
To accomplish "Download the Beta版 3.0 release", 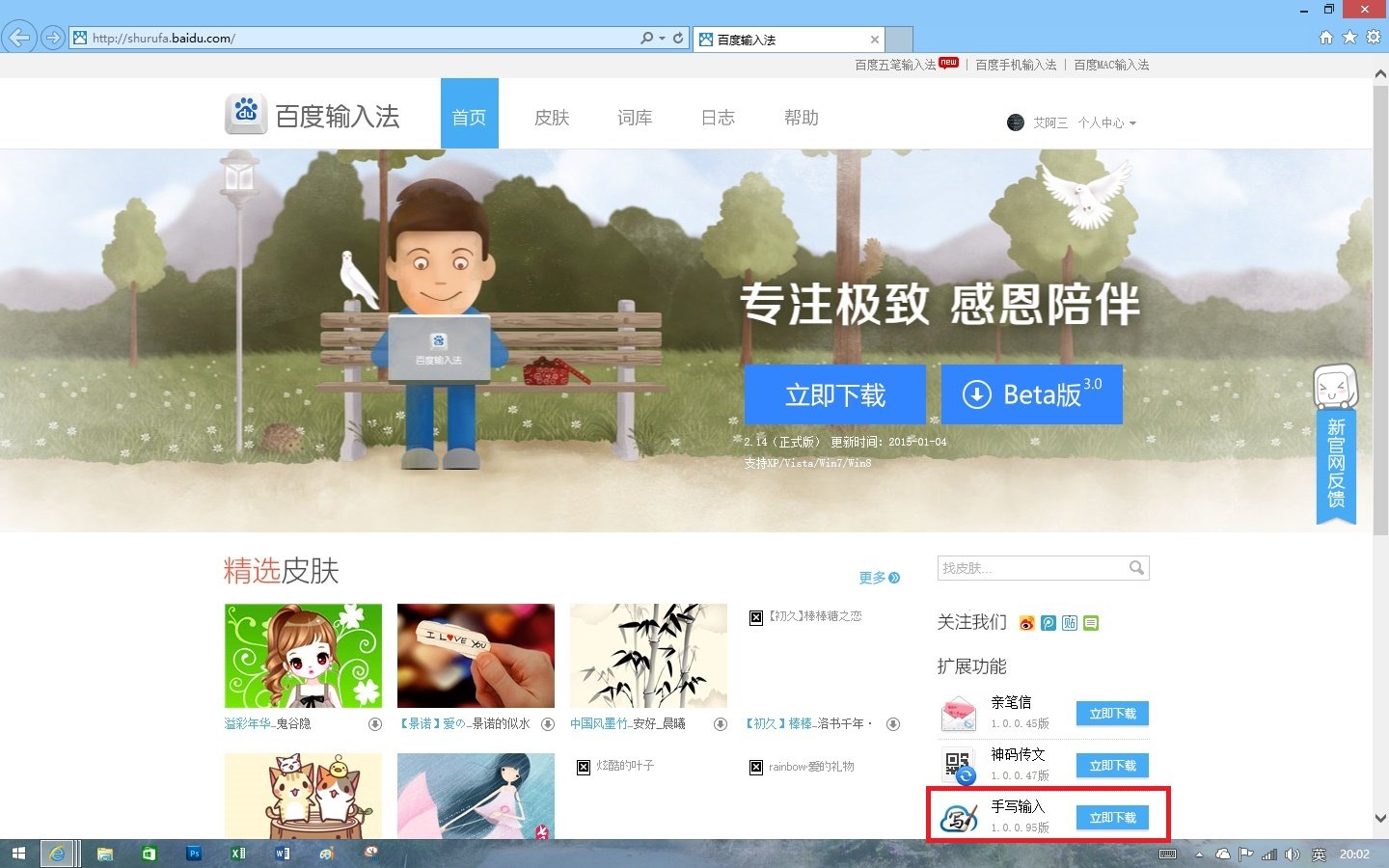I will [x=1031, y=394].
